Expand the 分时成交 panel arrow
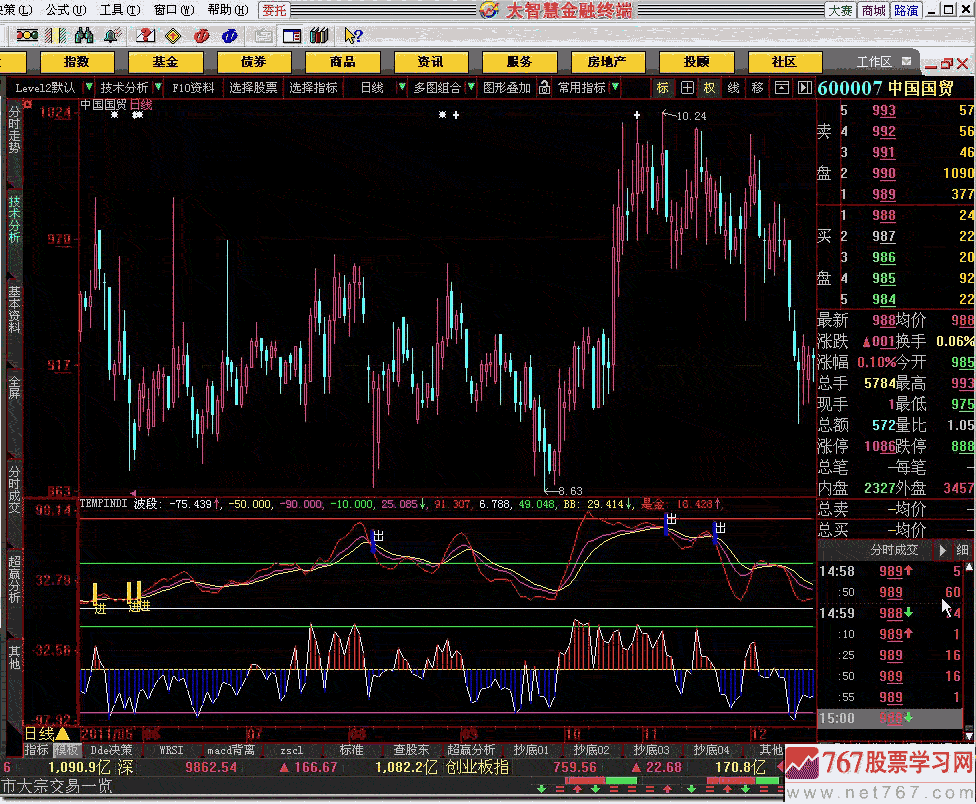976x804 pixels. (942, 549)
